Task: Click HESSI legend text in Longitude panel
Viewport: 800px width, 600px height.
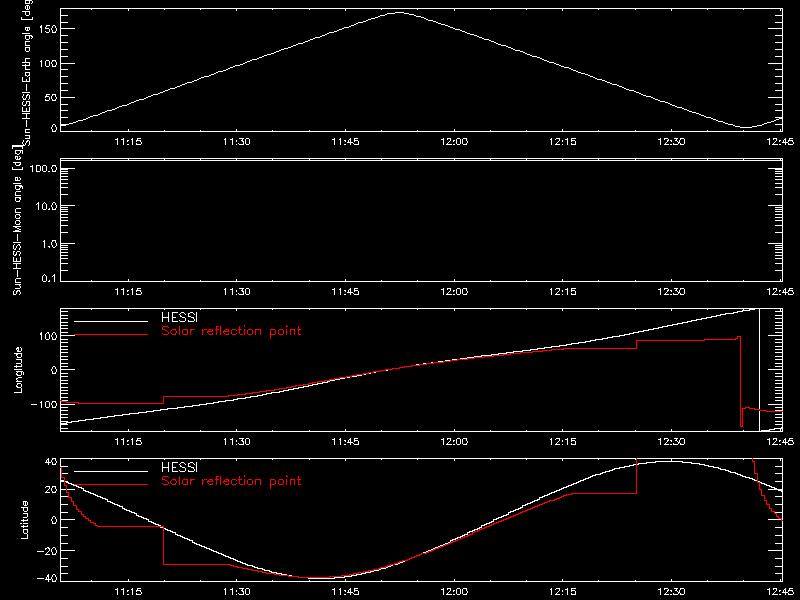Action: coord(179,317)
